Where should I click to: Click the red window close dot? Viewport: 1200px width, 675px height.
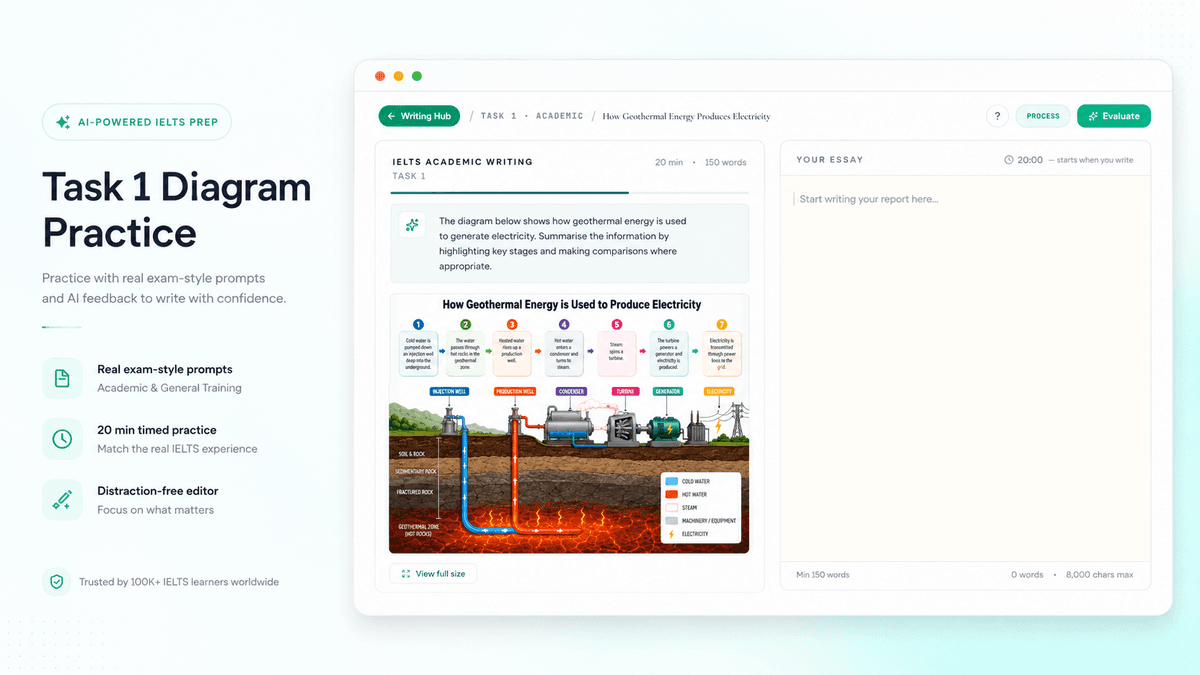[x=380, y=76]
